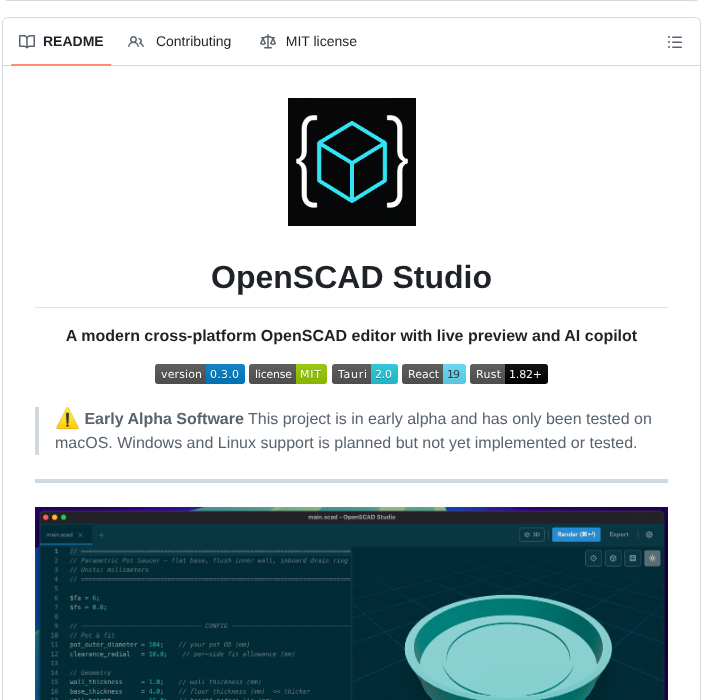Click the highlighted sun icon in preview
Screen dimensions: 701x700
click(x=652, y=558)
